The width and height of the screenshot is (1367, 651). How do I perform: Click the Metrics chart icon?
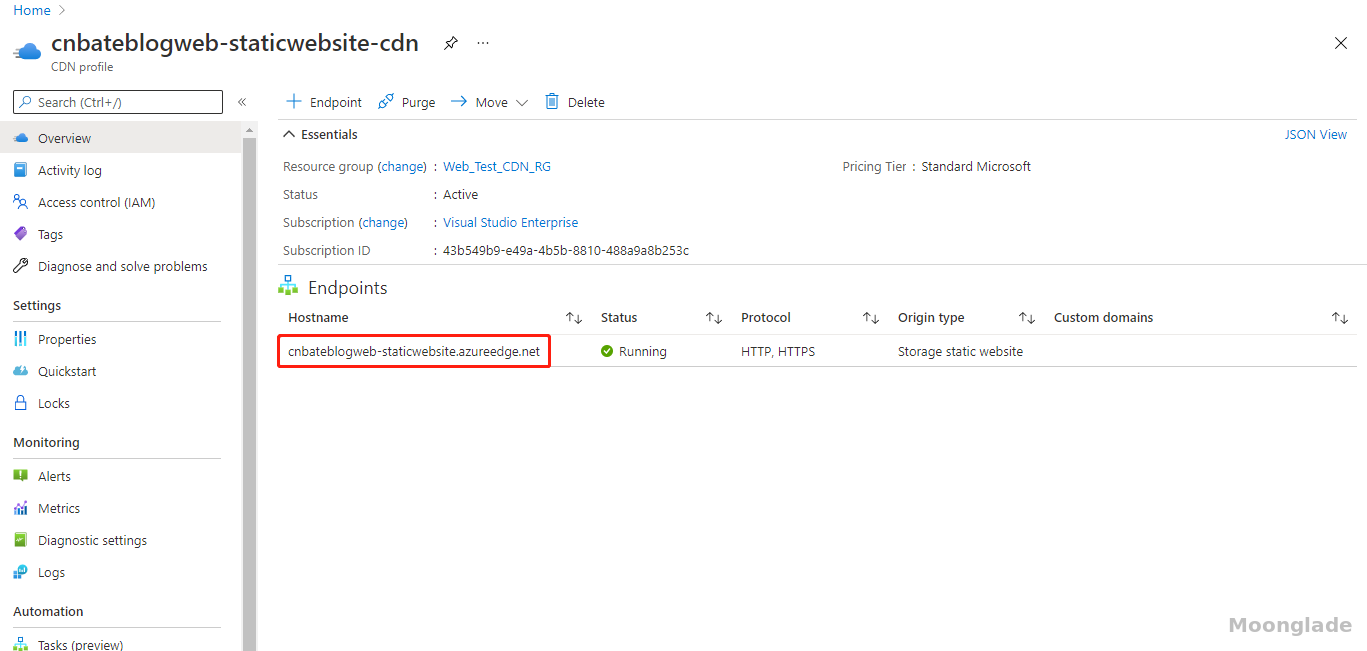[x=21, y=508]
